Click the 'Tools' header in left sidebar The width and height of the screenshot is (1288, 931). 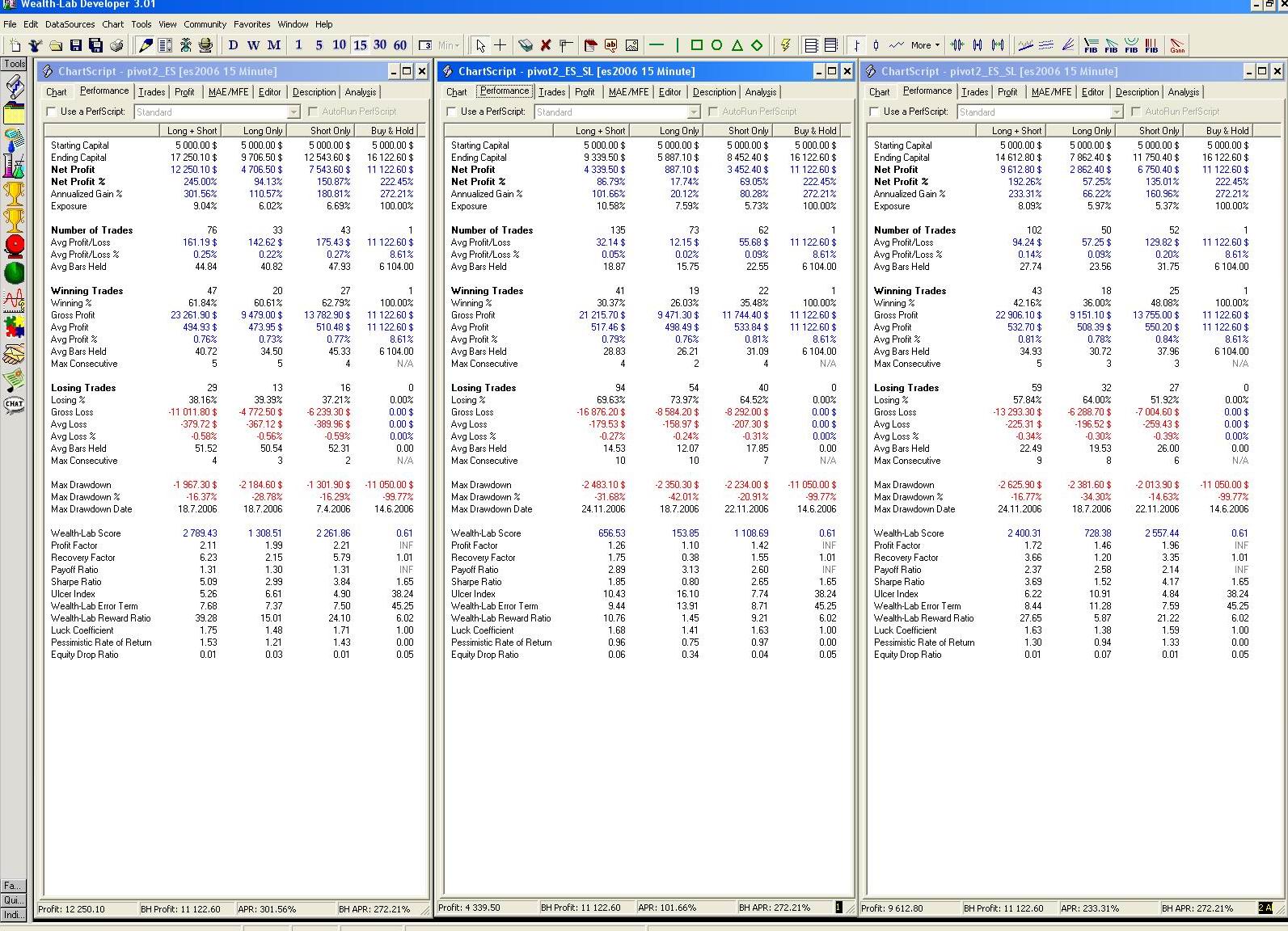(15, 64)
